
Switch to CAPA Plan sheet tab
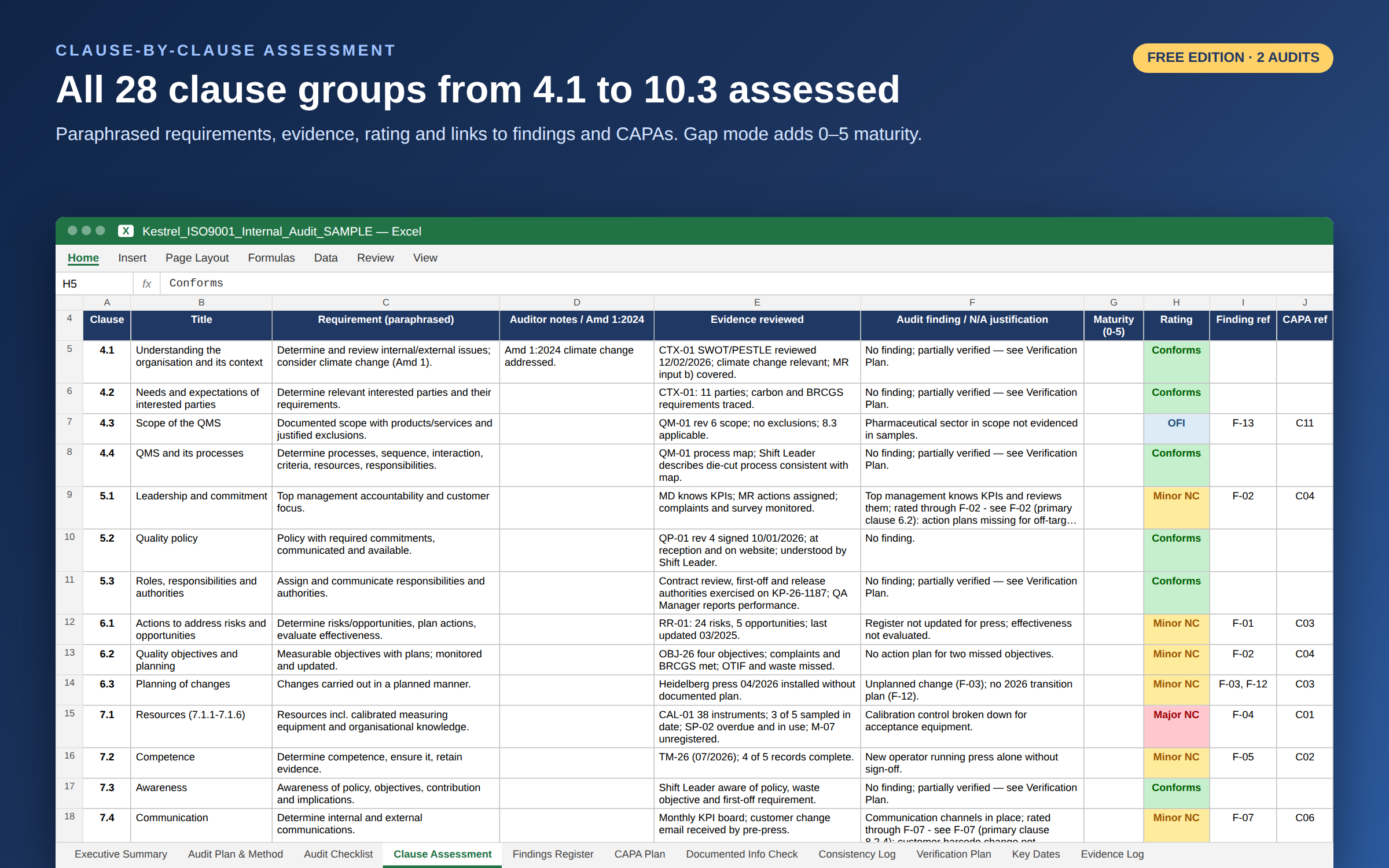(640, 854)
